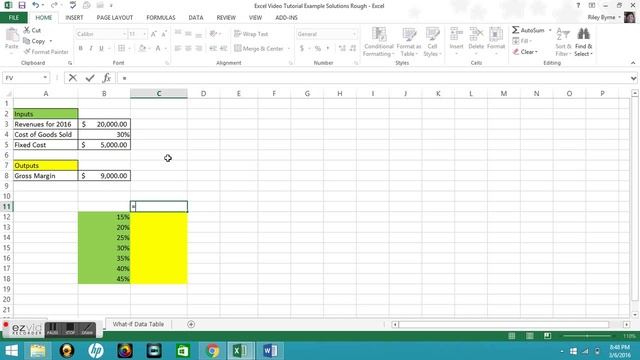The image size is (640, 360).
Task: Open Insert Function fx dialog
Action: coord(107,78)
